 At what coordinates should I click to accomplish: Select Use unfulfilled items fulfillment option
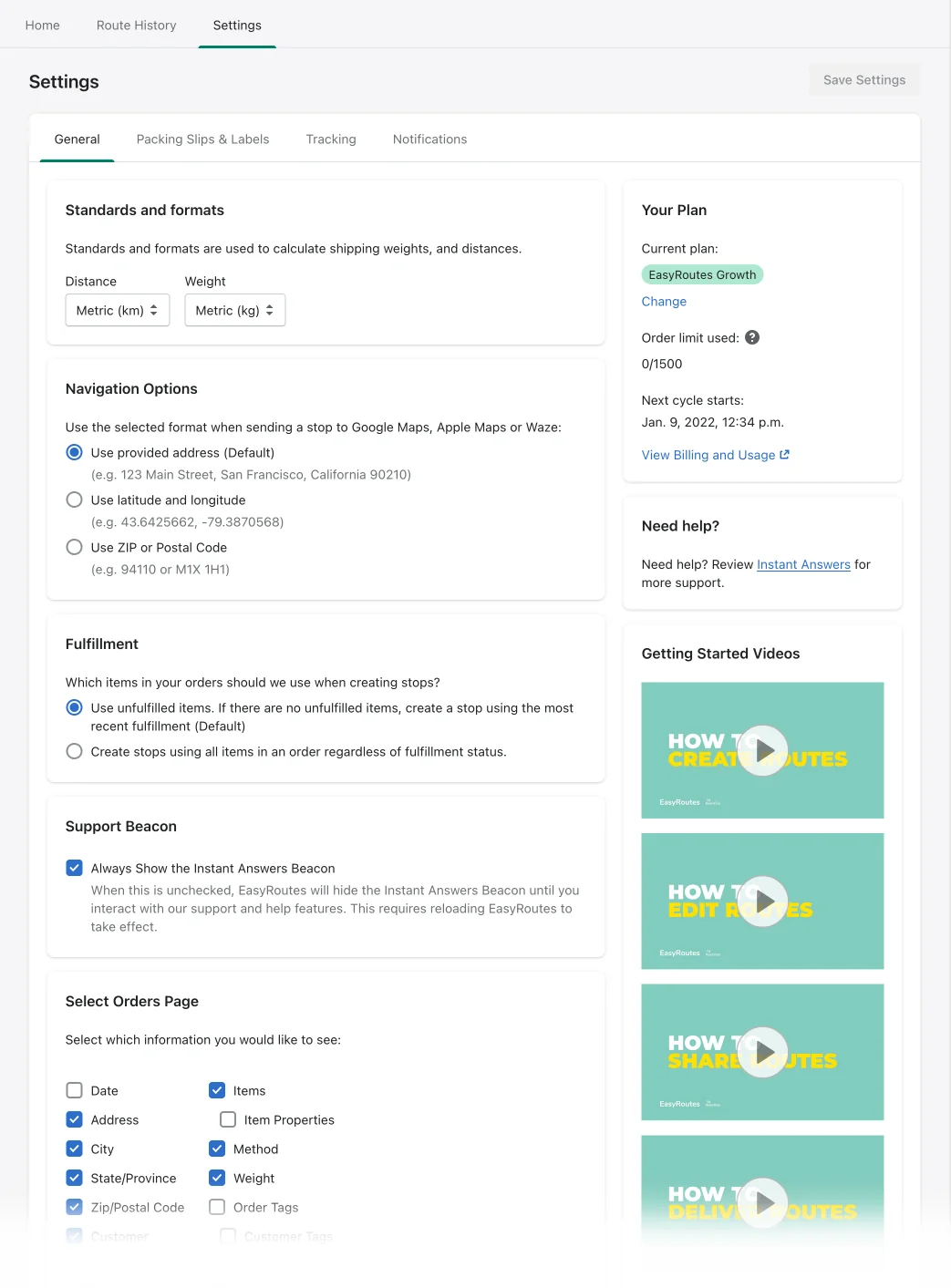pos(75,707)
